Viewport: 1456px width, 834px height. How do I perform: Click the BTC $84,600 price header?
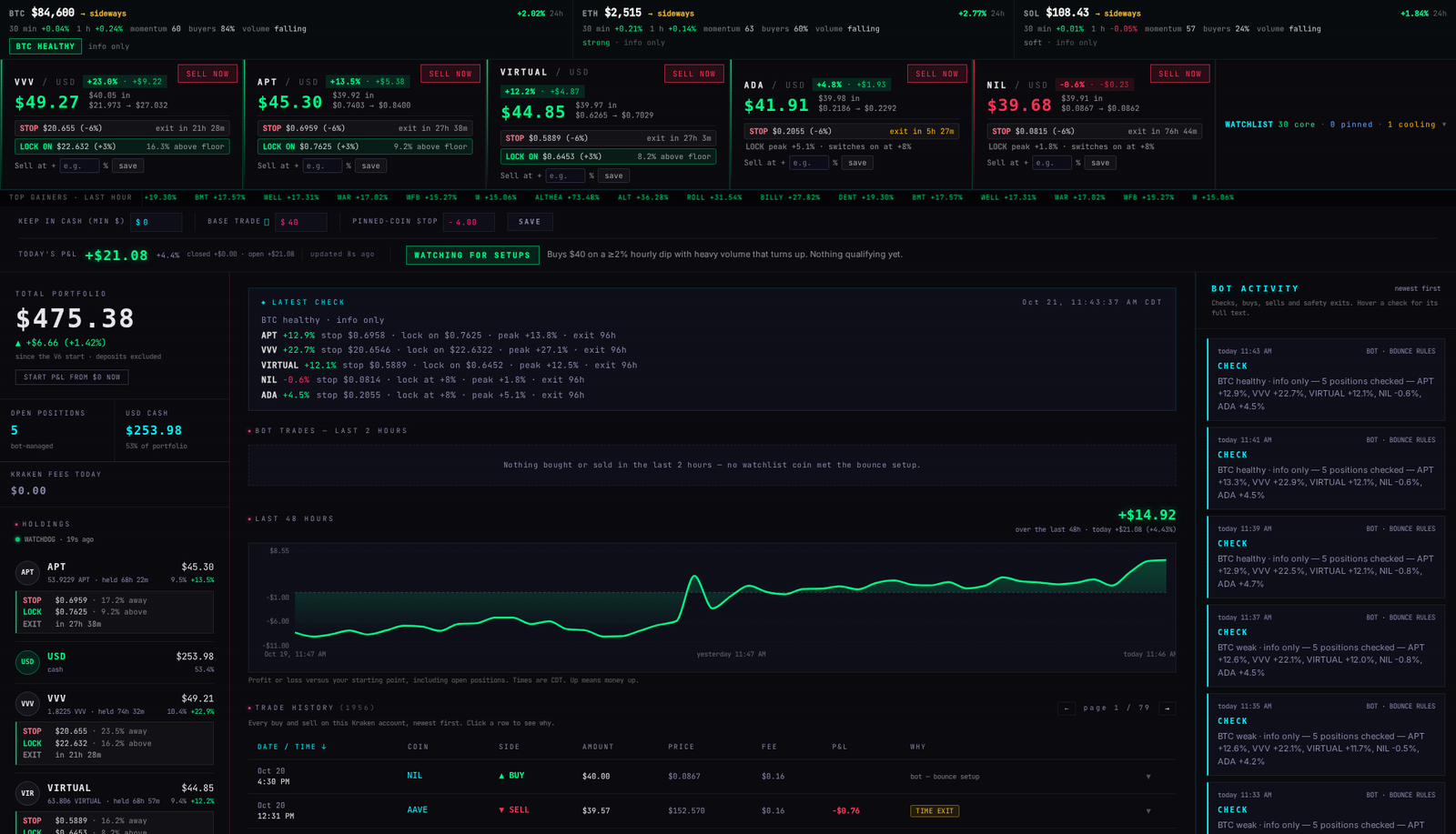pyautogui.click(x=53, y=13)
